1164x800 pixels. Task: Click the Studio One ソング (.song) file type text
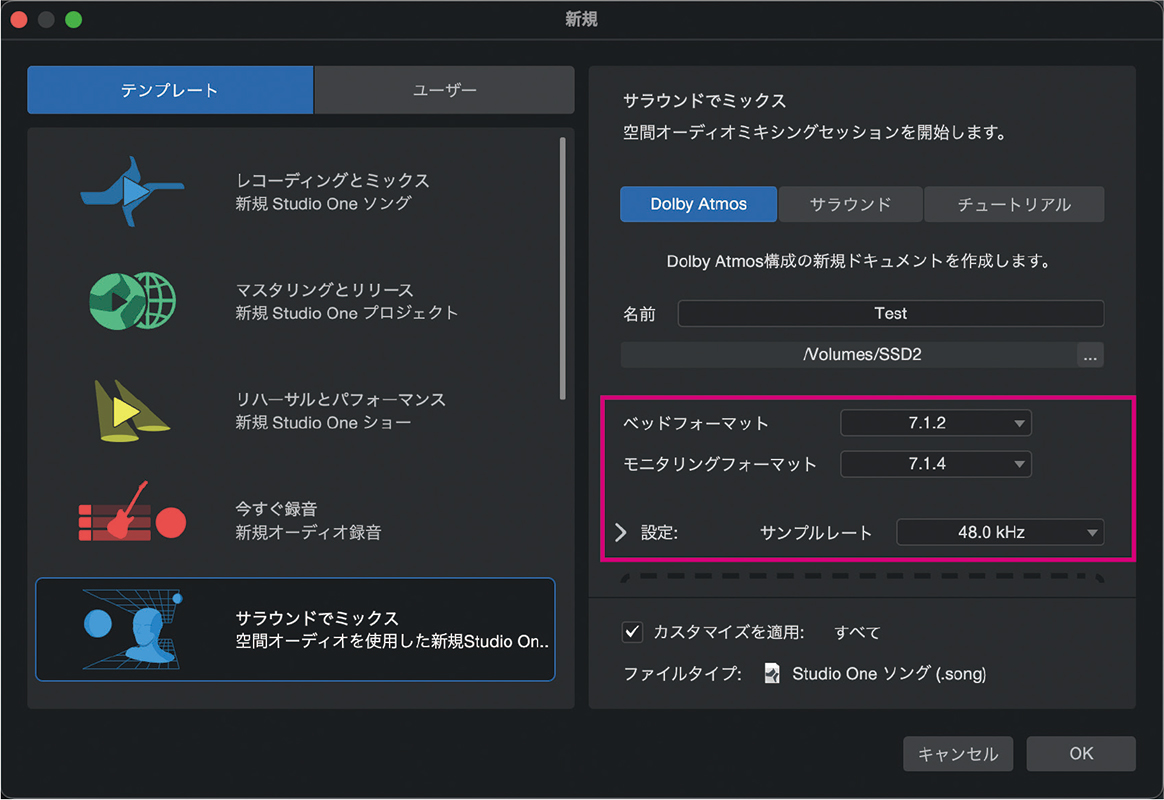click(889, 673)
